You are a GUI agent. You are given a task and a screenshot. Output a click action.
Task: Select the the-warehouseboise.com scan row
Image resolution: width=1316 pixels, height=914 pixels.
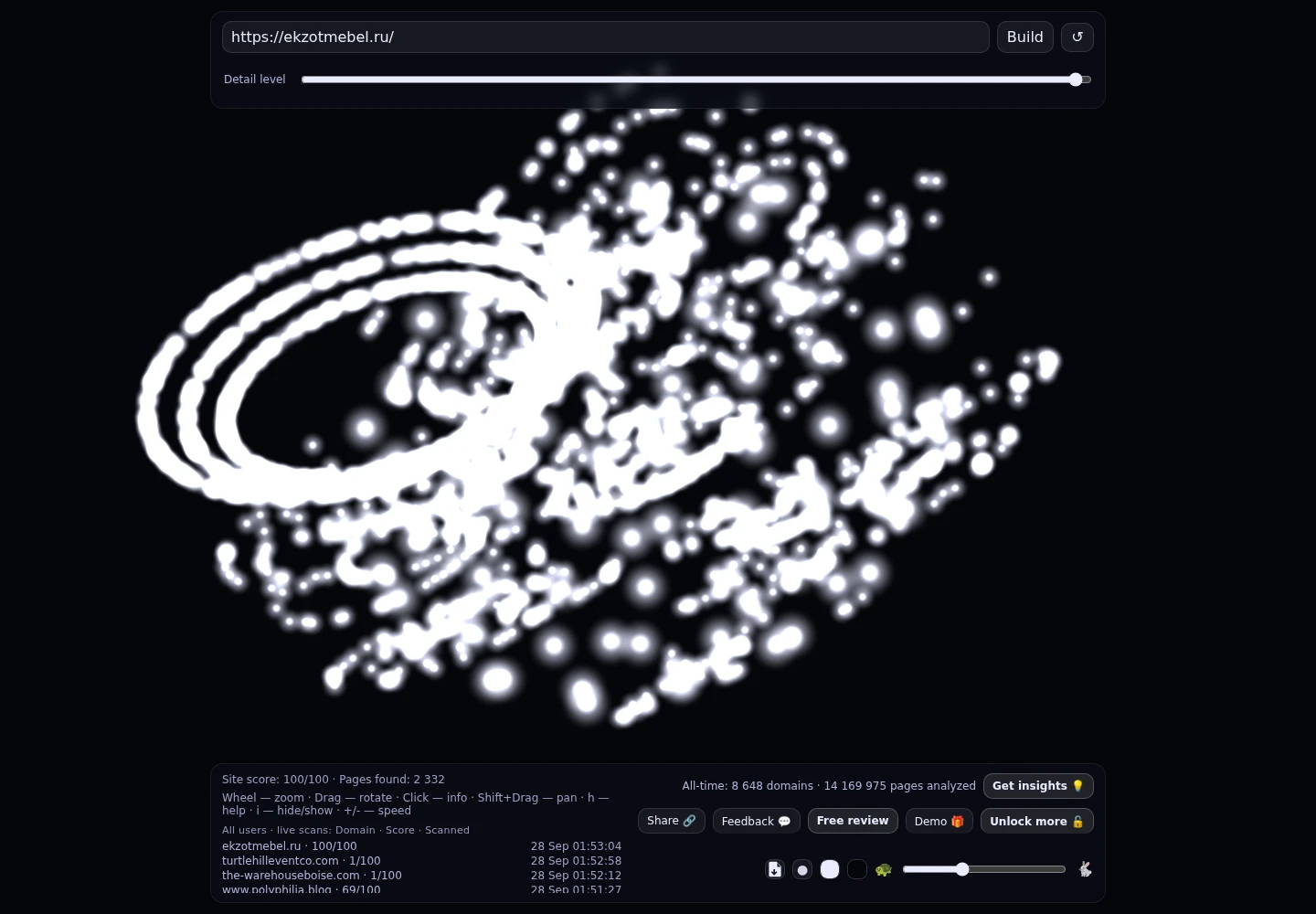421,876
